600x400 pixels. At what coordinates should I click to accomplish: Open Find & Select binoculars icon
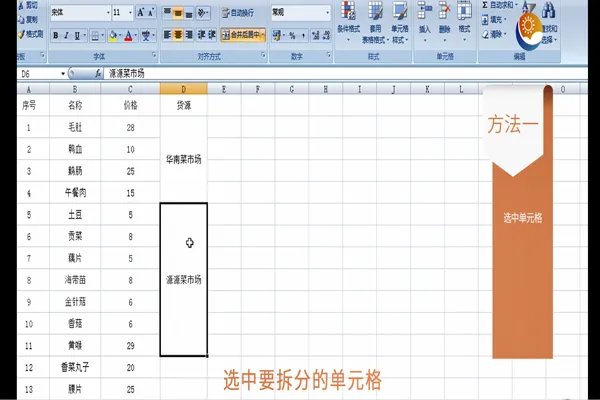(548, 11)
